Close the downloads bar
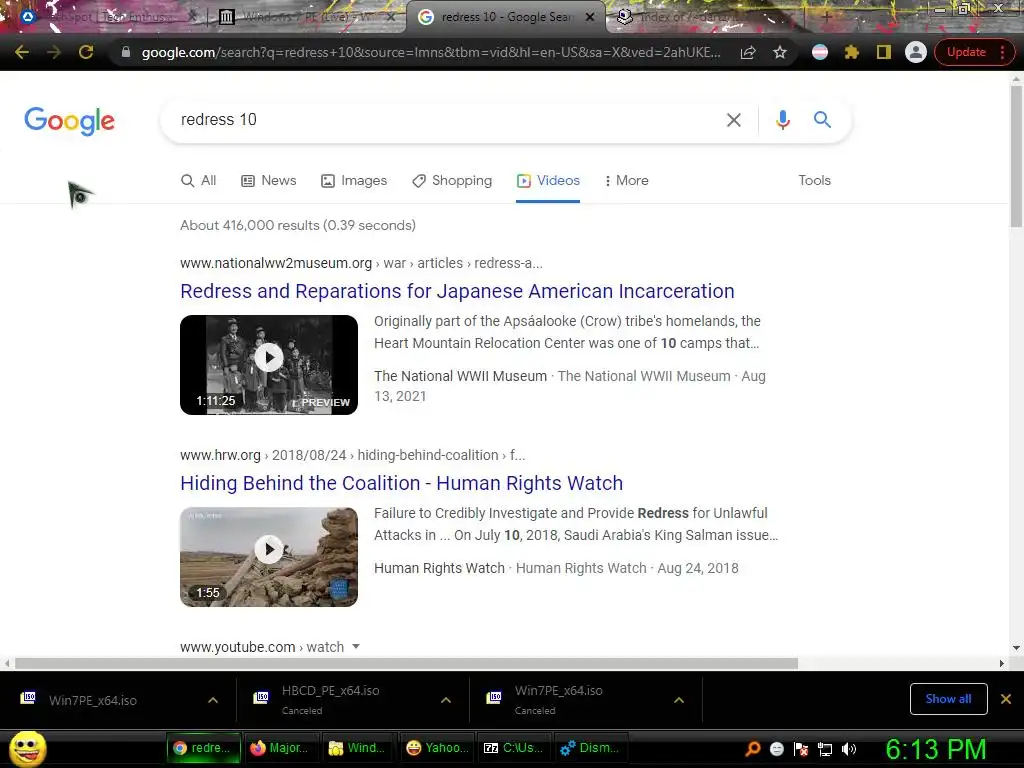The width and height of the screenshot is (1024, 768). point(1006,699)
